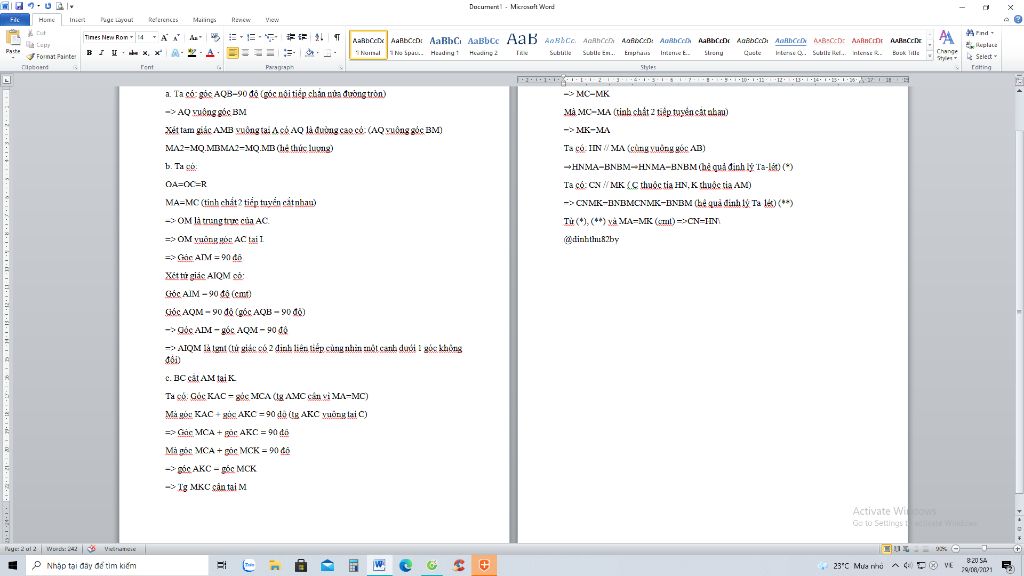The height and width of the screenshot is (576, 1024).
Task: Apply the Heading 2 style
Action: coord(483,44)
